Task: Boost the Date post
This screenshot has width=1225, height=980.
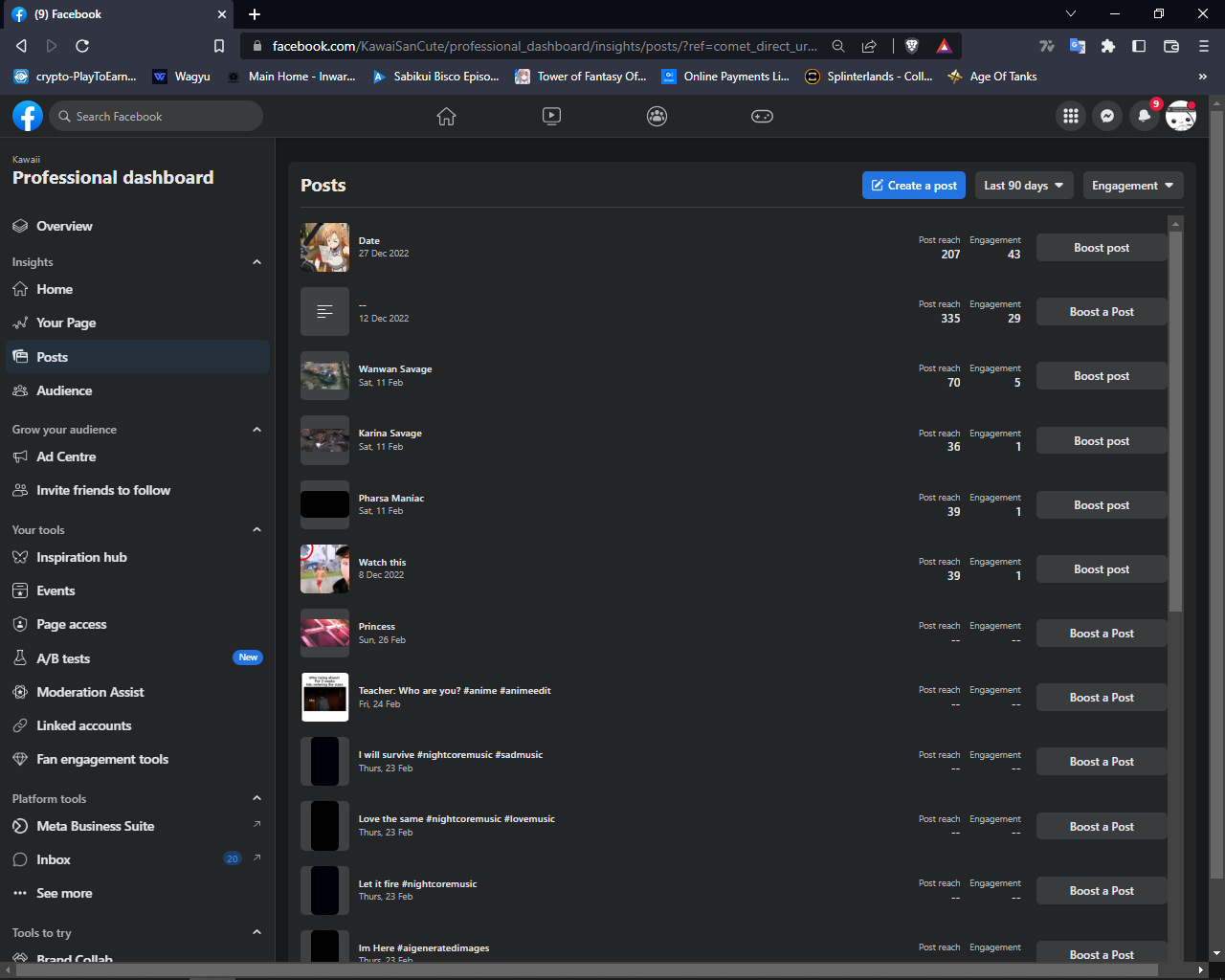Action: click(x=1102, y=248)
